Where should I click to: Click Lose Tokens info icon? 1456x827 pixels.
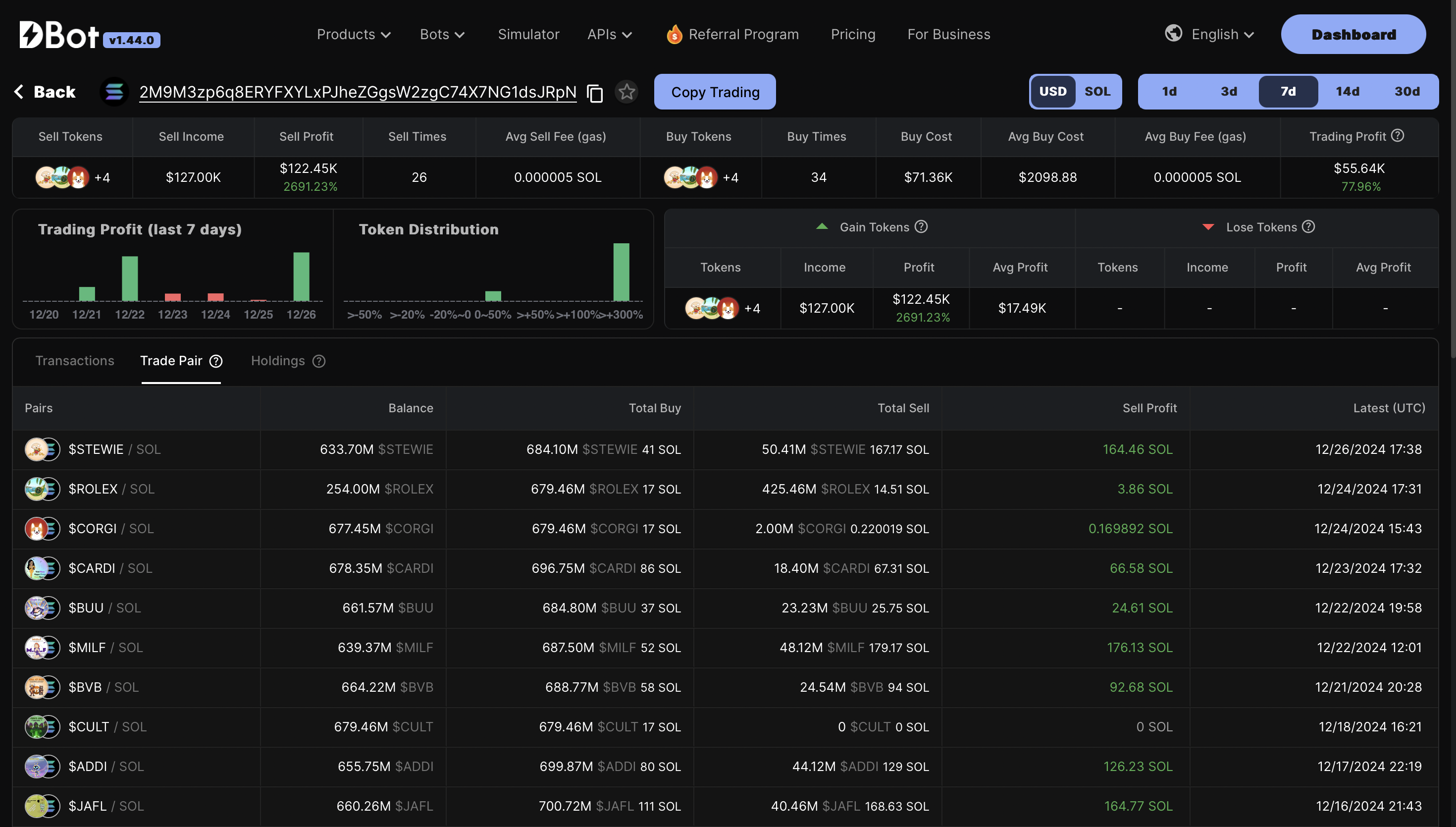point(1308,226)
